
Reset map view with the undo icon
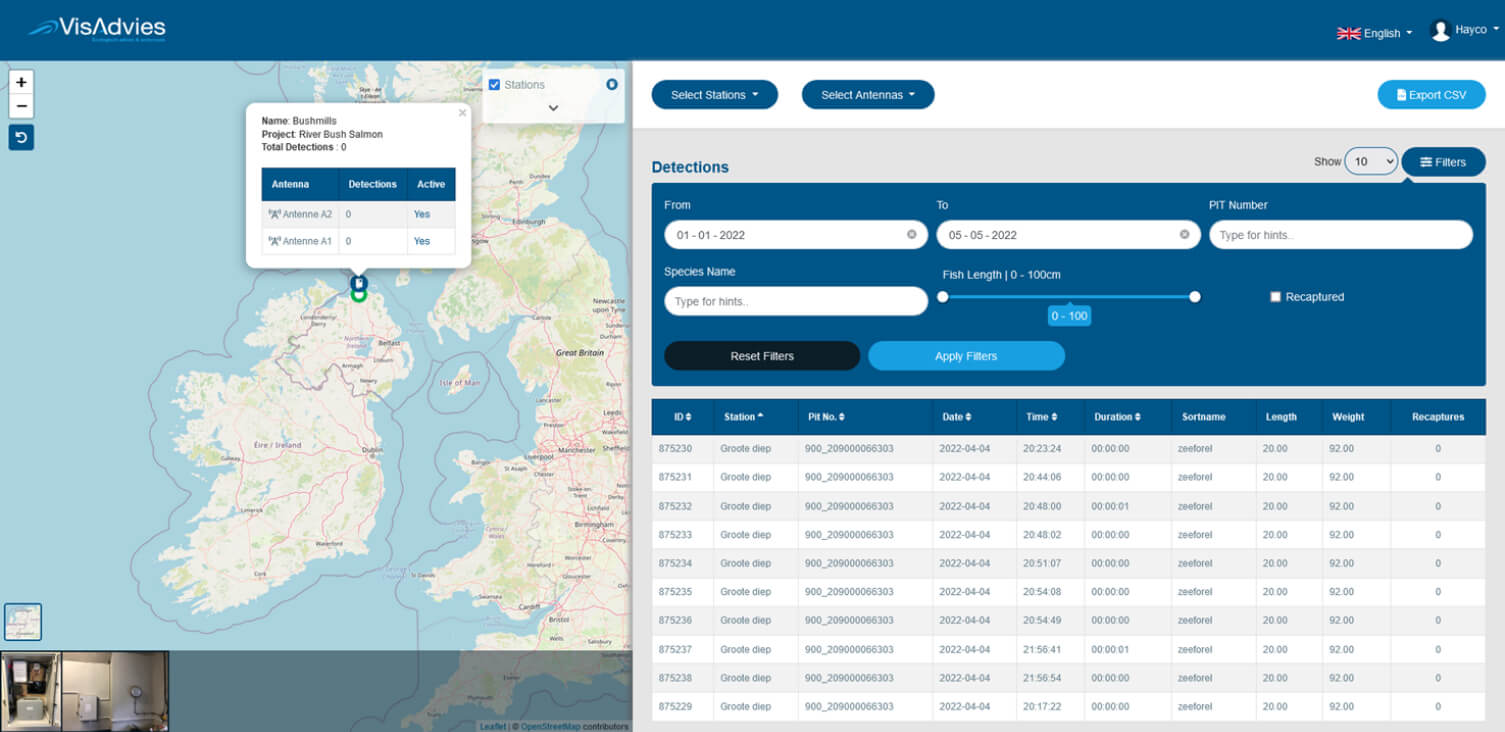(21, 138)
